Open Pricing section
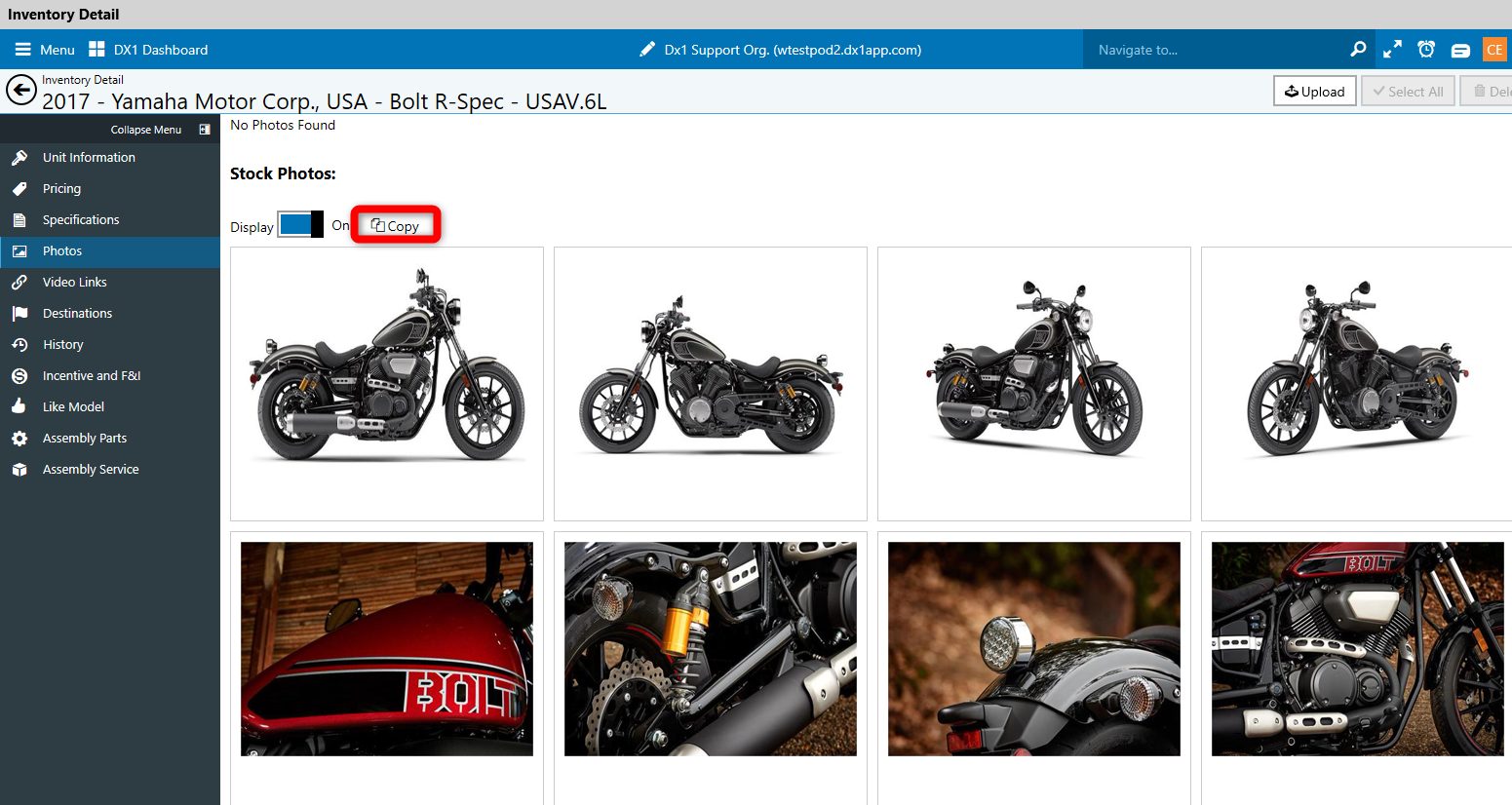Screen dimensions: 1512x805 110,188
